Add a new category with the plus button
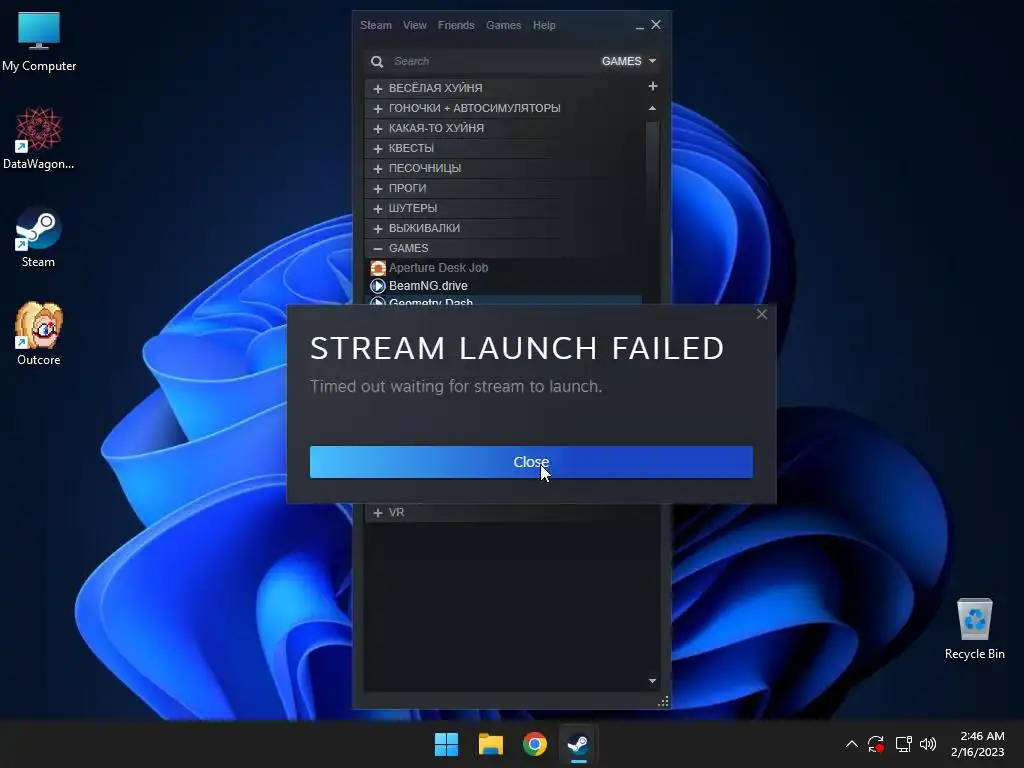 click(652, 86)
